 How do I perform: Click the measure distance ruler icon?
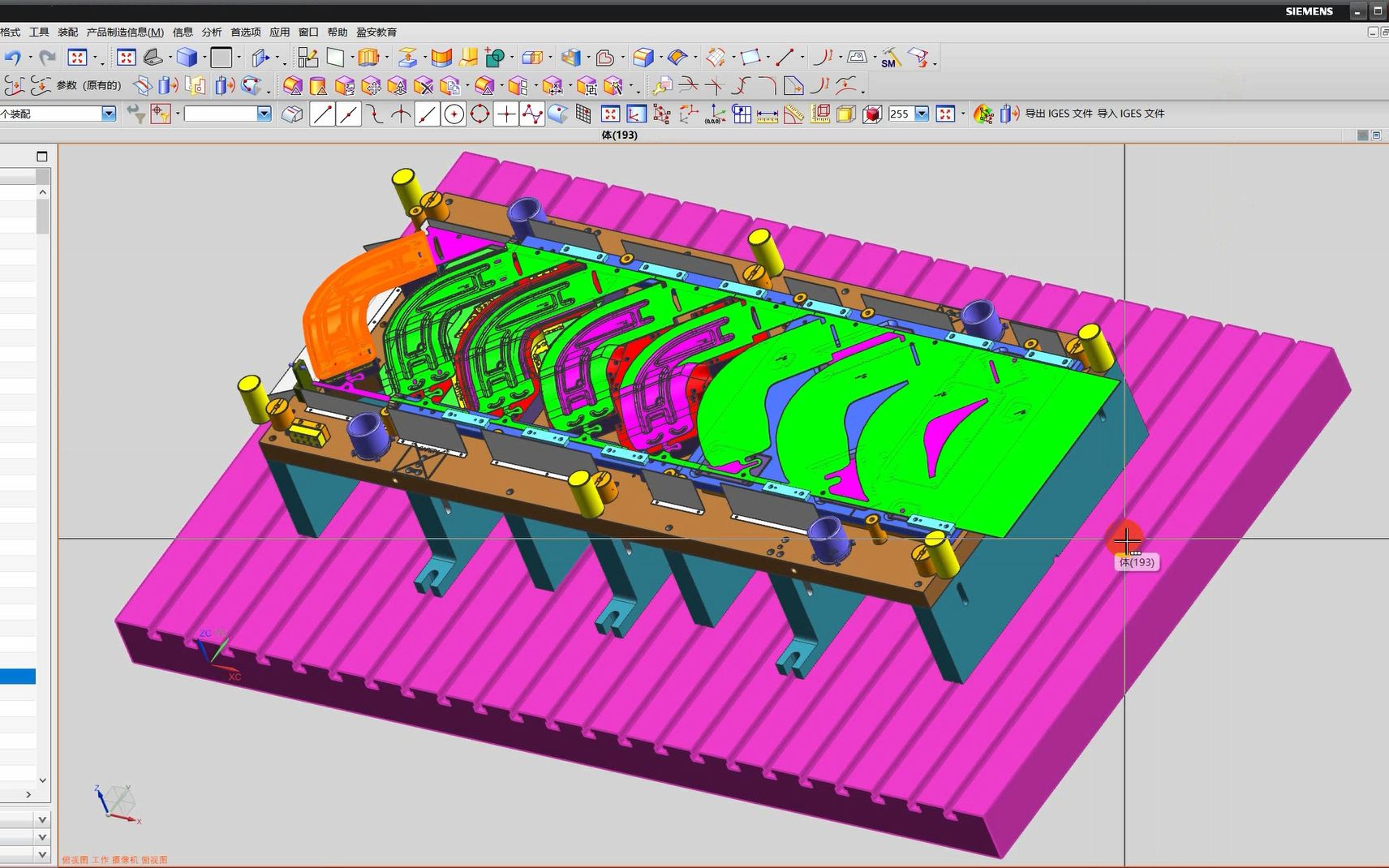767,114
